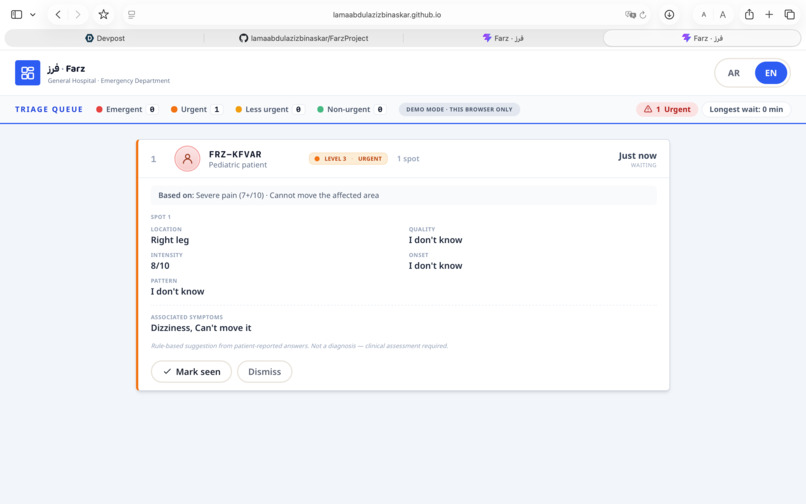The image size is (806, 504).
Task: Click the red 1 Urgent alert badge
Action: pos(667,109)
